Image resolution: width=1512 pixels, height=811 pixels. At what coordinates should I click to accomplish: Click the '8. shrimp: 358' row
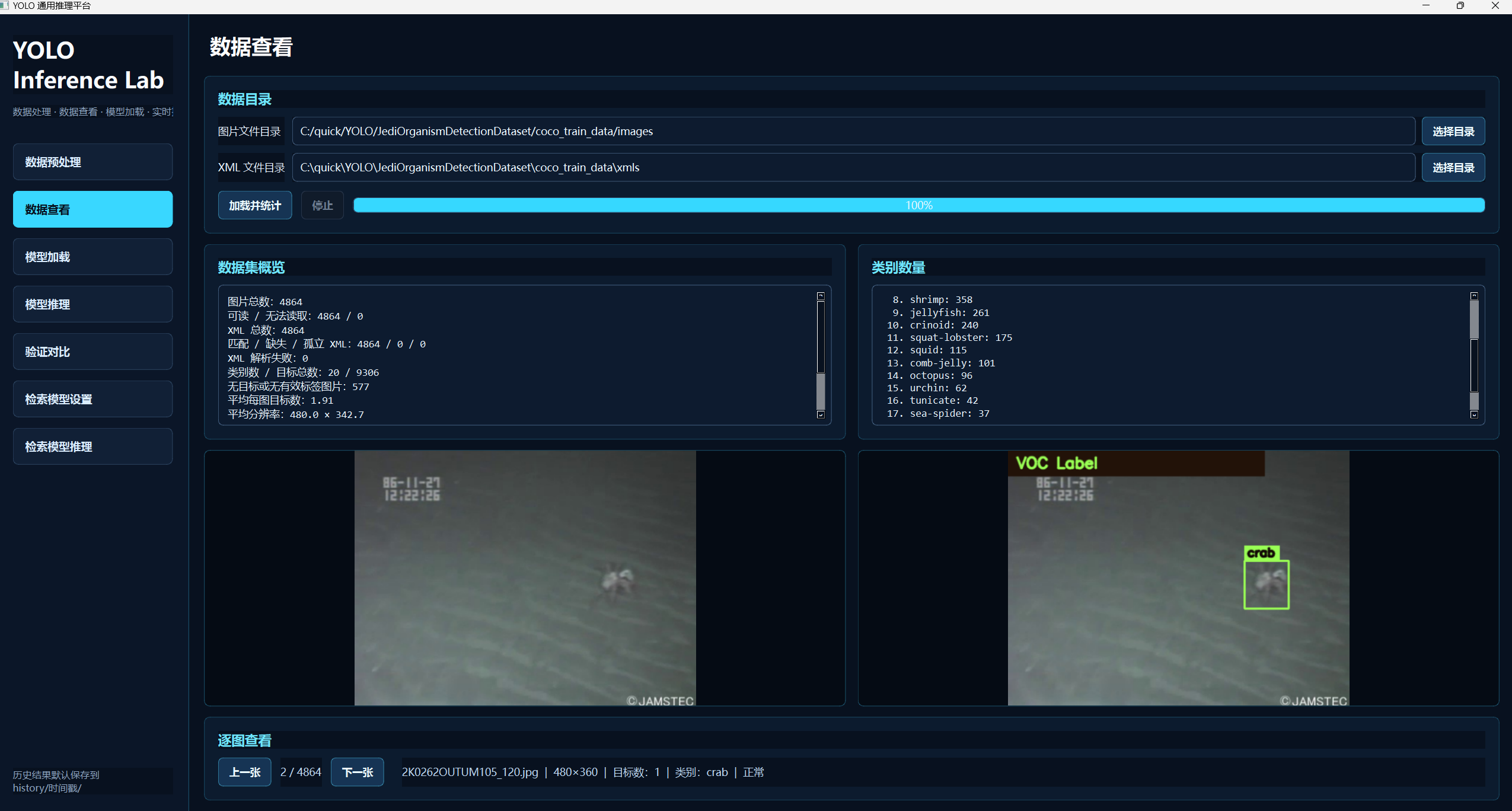pyautogui.click(x=932, y=299)
